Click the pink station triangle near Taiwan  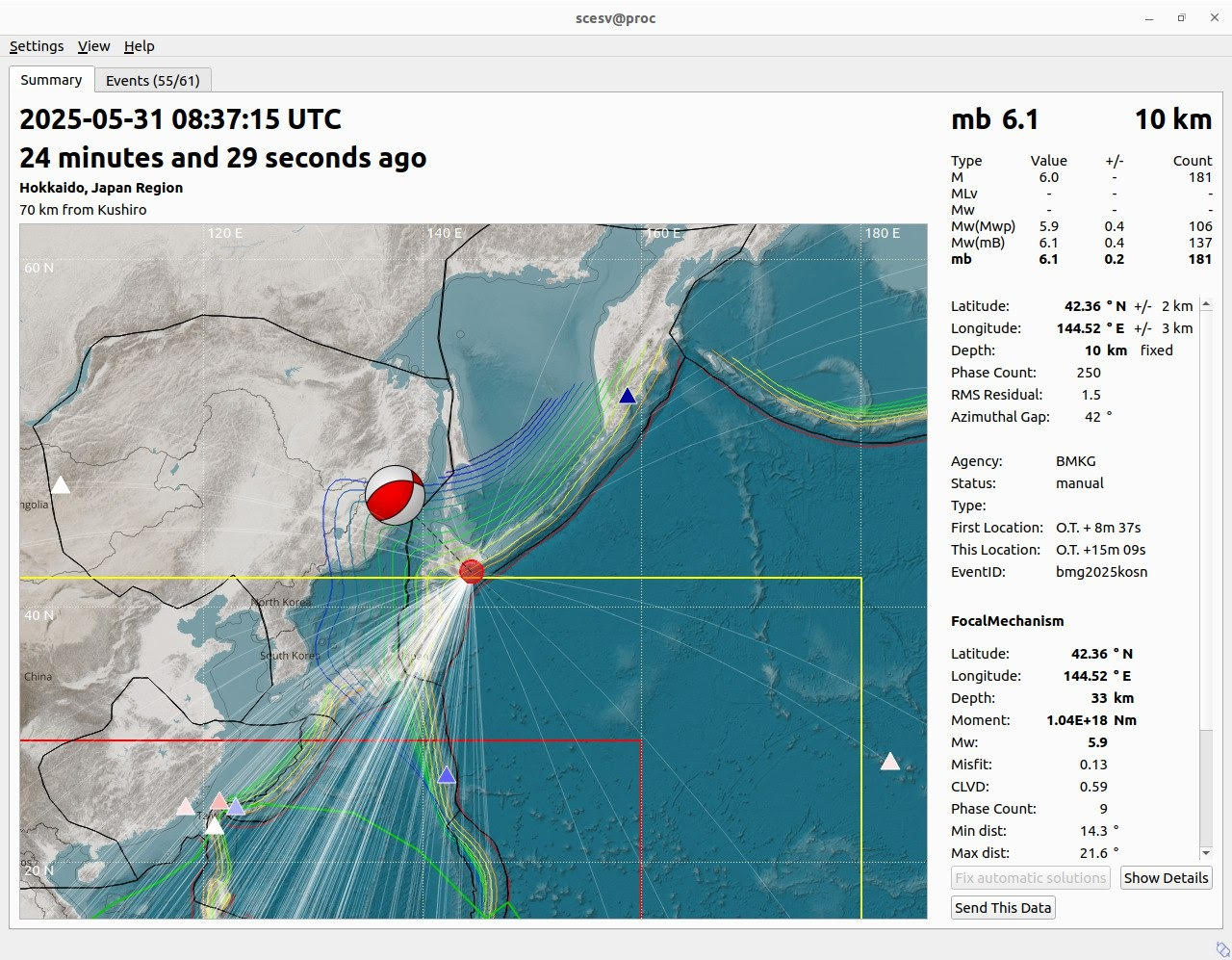pyautogui.click(x=219, y=800)
